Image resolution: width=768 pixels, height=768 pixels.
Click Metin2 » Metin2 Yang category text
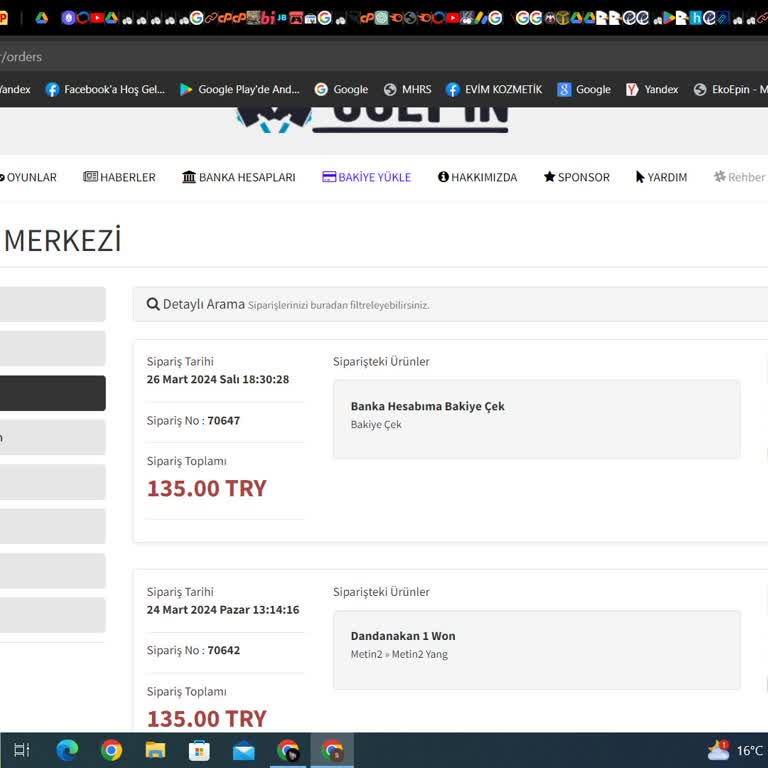[x=399, y=654]
